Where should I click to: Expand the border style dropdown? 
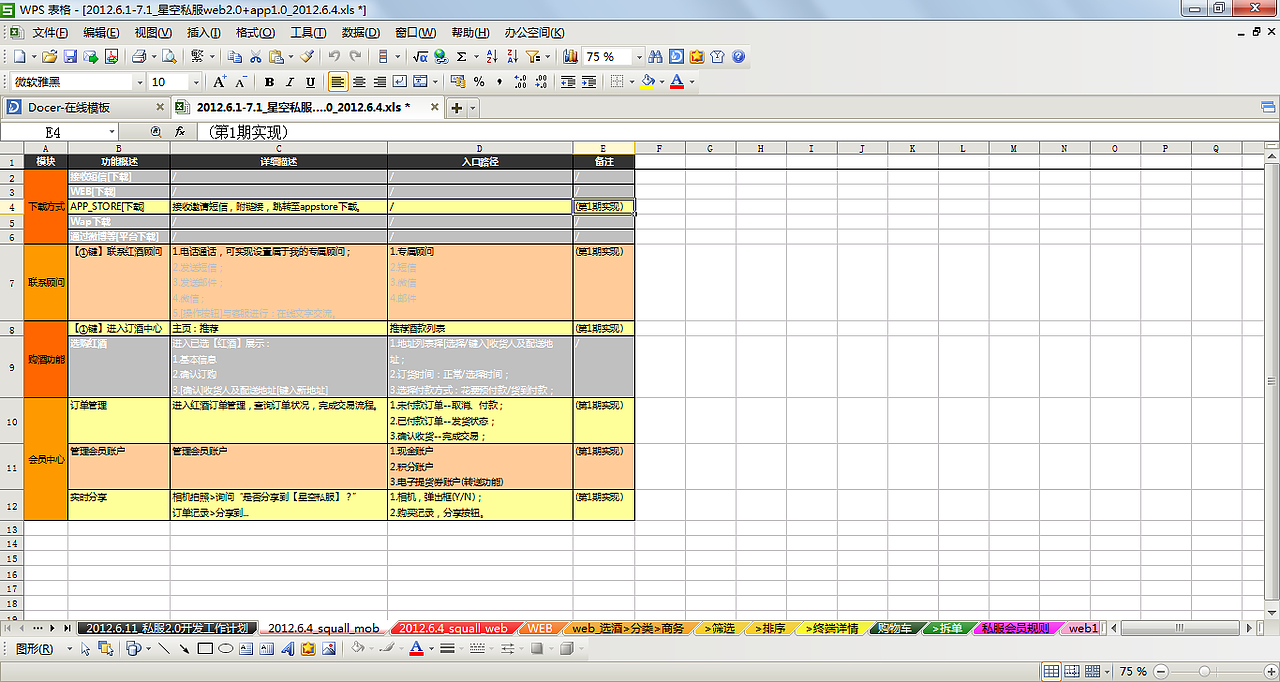tap(632, 81)
